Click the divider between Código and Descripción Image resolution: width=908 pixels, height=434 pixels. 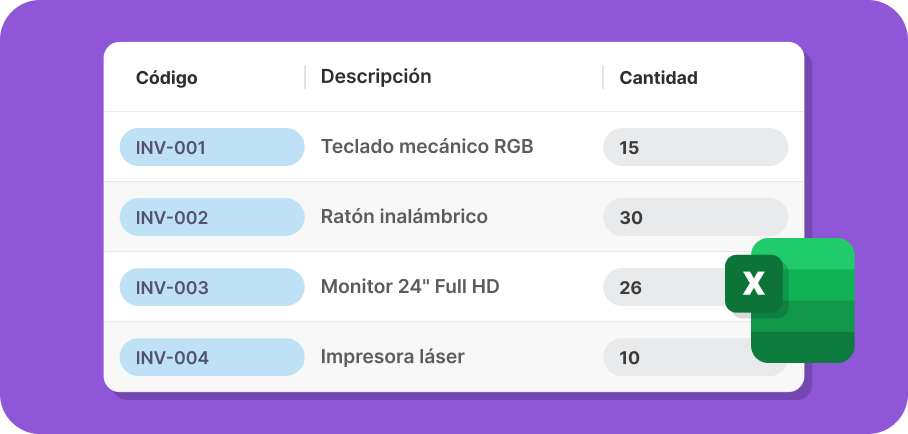click(305, 77)
